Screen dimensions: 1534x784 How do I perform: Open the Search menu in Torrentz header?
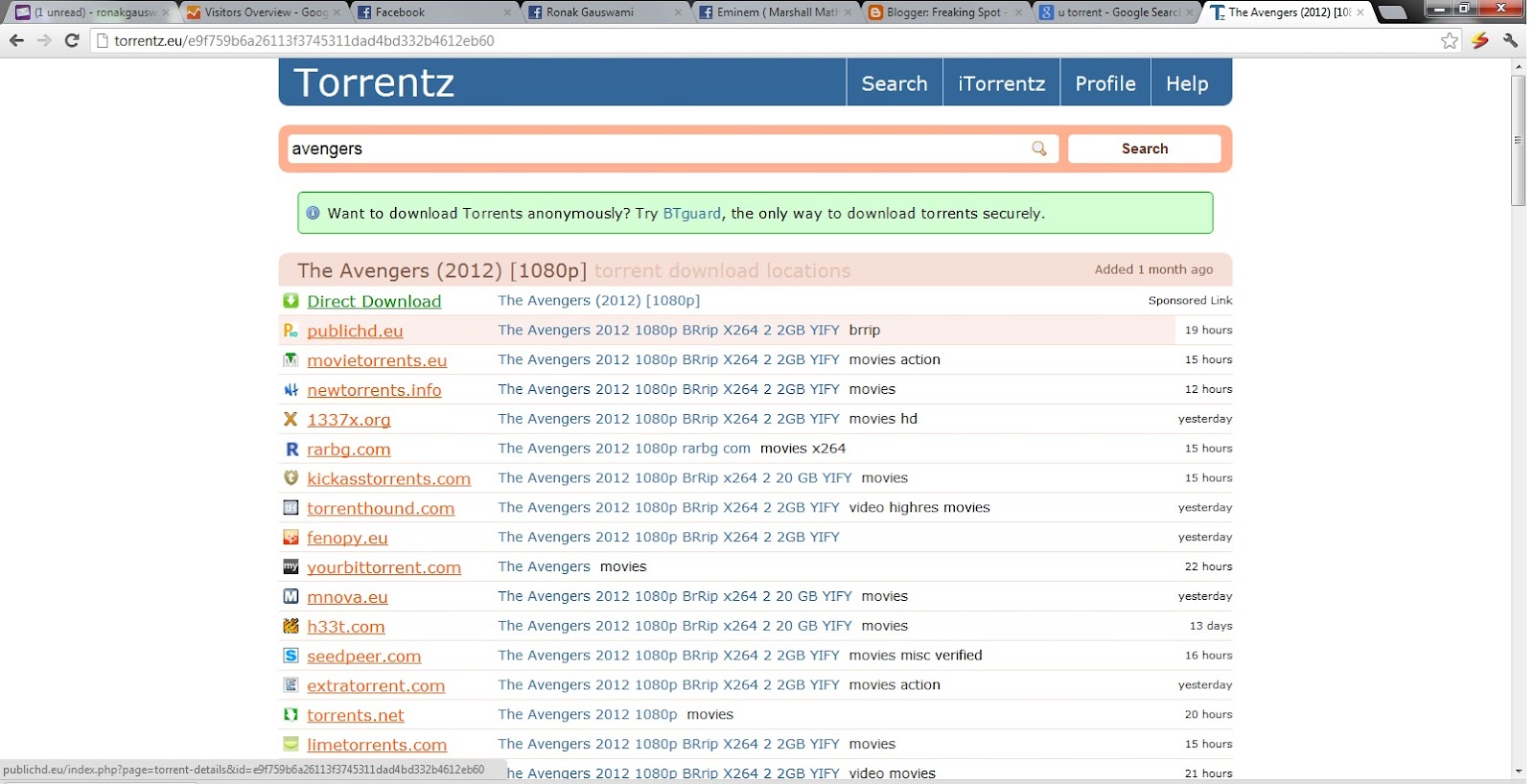coord(895,83)
